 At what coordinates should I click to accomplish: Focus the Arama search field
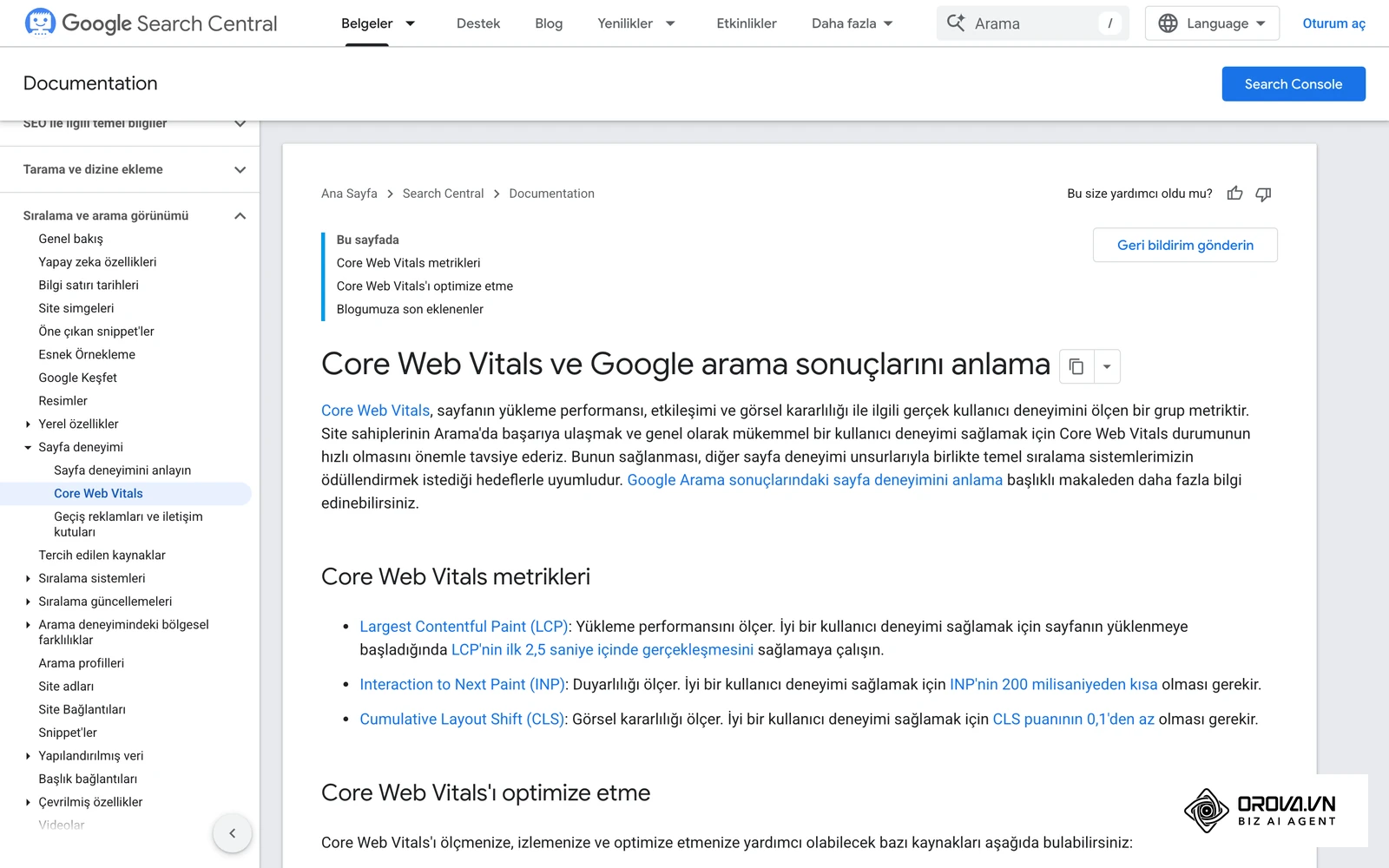(x=1032, y=23)
